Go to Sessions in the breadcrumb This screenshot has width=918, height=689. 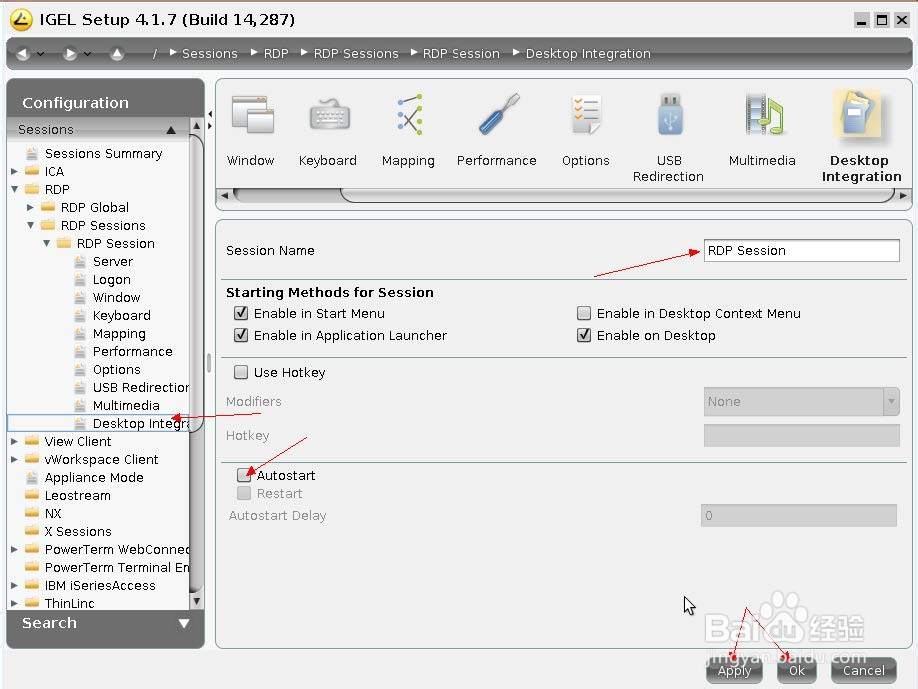tap(210, 53)
